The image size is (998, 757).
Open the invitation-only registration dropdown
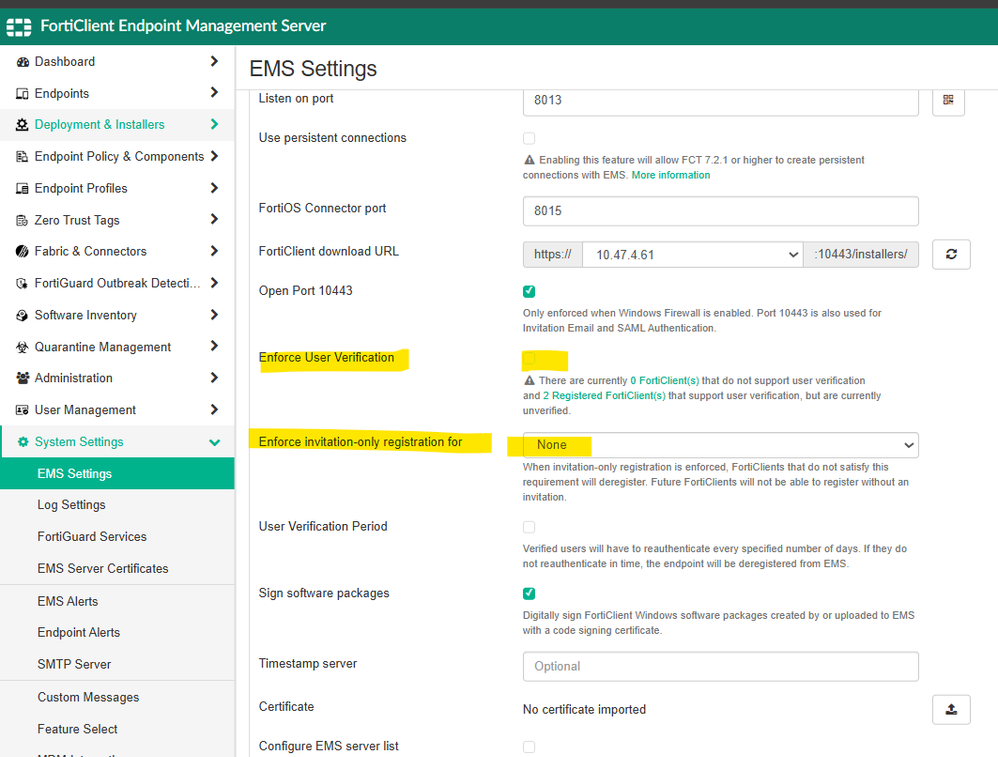click(x=720, y=445)
